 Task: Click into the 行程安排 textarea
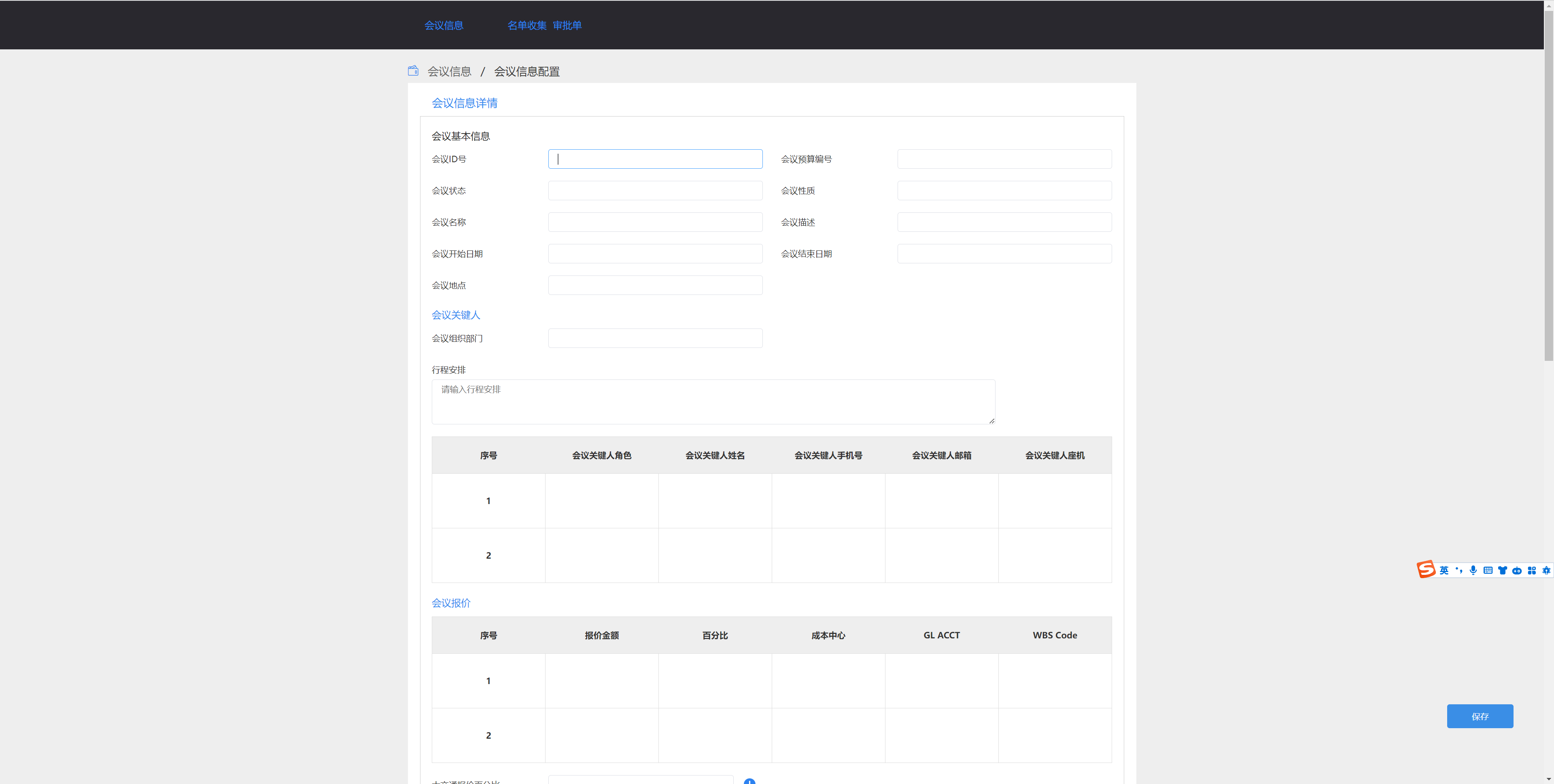[713, 402]
